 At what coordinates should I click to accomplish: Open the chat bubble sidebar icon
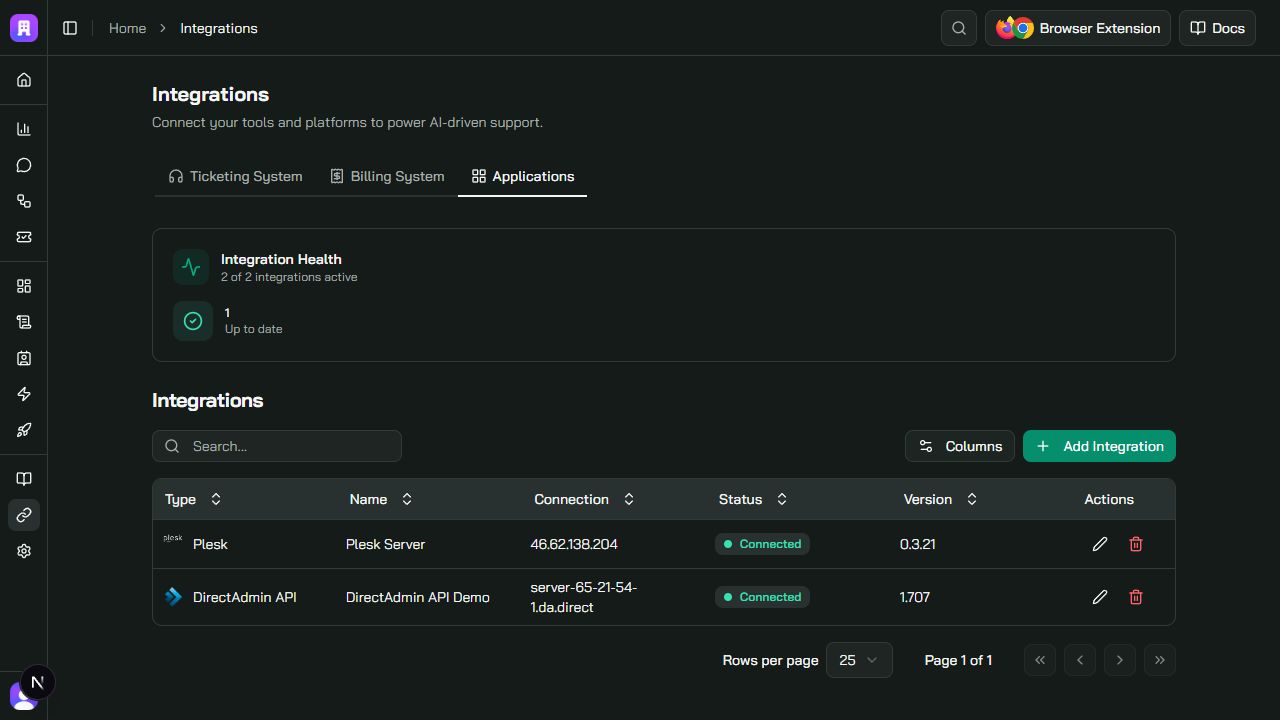pos(24,165)
